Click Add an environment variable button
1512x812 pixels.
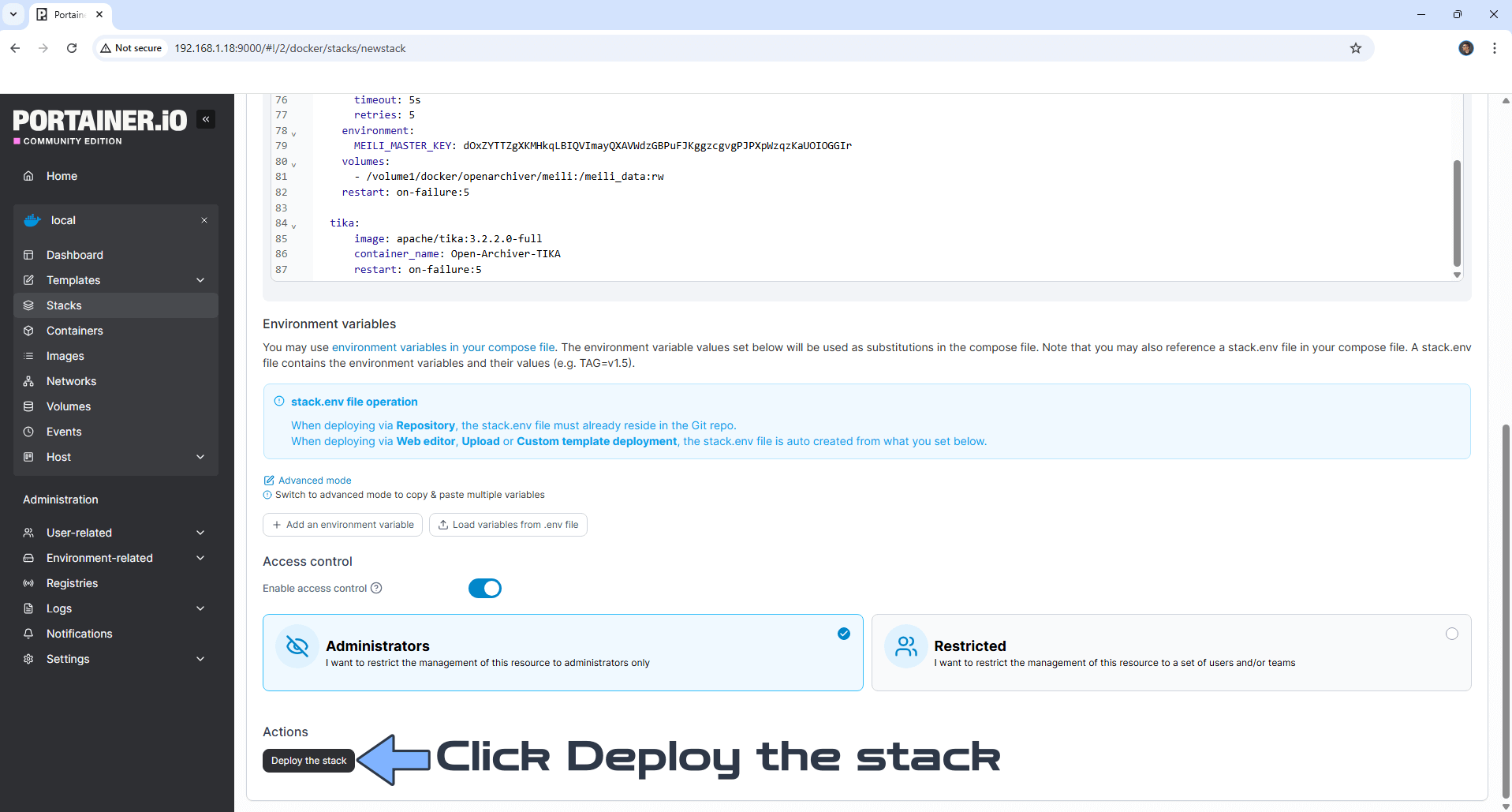(342, 525)
